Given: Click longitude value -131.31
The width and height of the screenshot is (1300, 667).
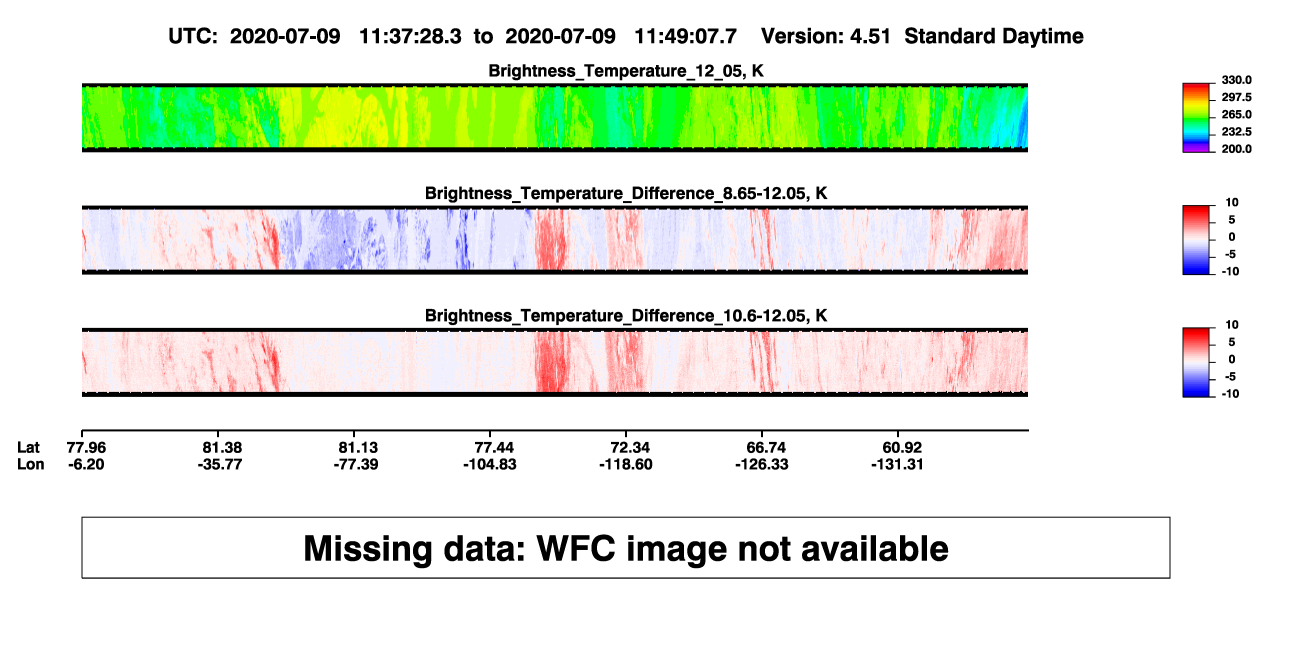Looking at the screenshot, I should point(898,464).
